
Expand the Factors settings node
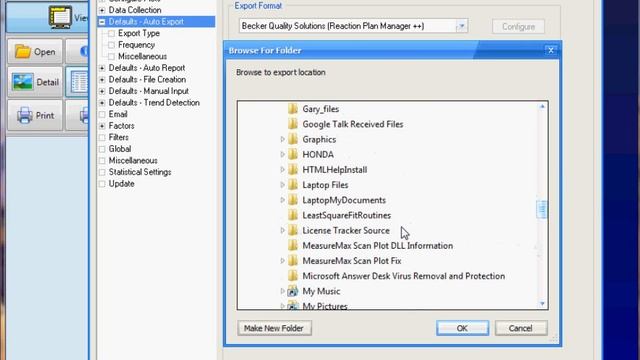102,126
